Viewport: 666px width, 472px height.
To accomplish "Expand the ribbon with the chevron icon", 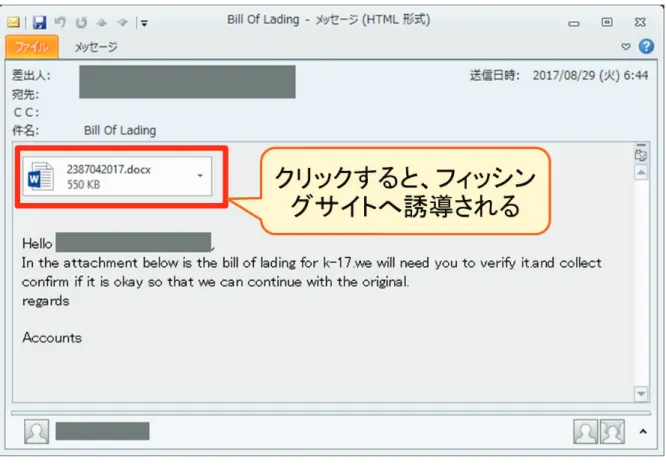I will point(626,46).
